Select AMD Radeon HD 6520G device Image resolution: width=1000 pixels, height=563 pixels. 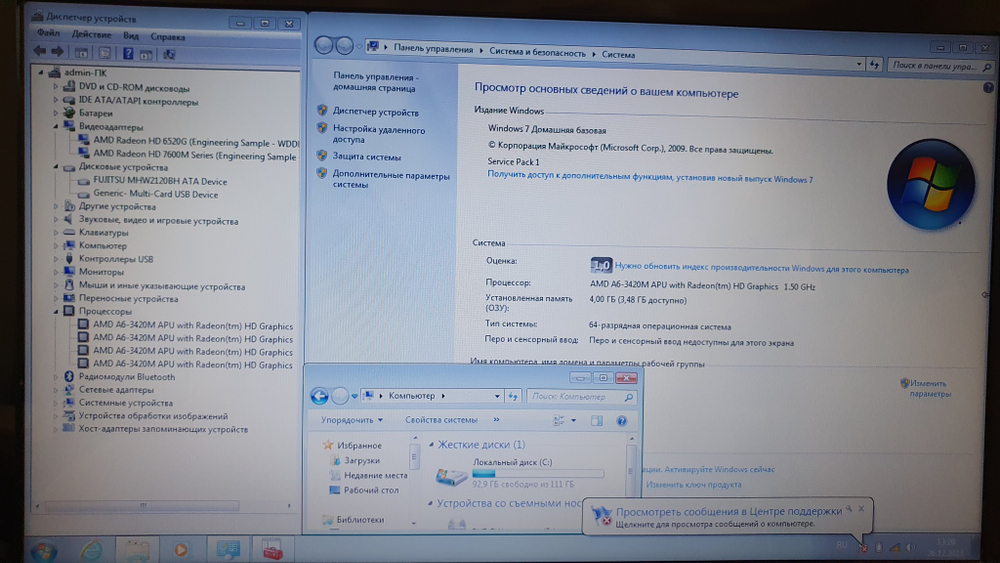[x=196, y=143]
